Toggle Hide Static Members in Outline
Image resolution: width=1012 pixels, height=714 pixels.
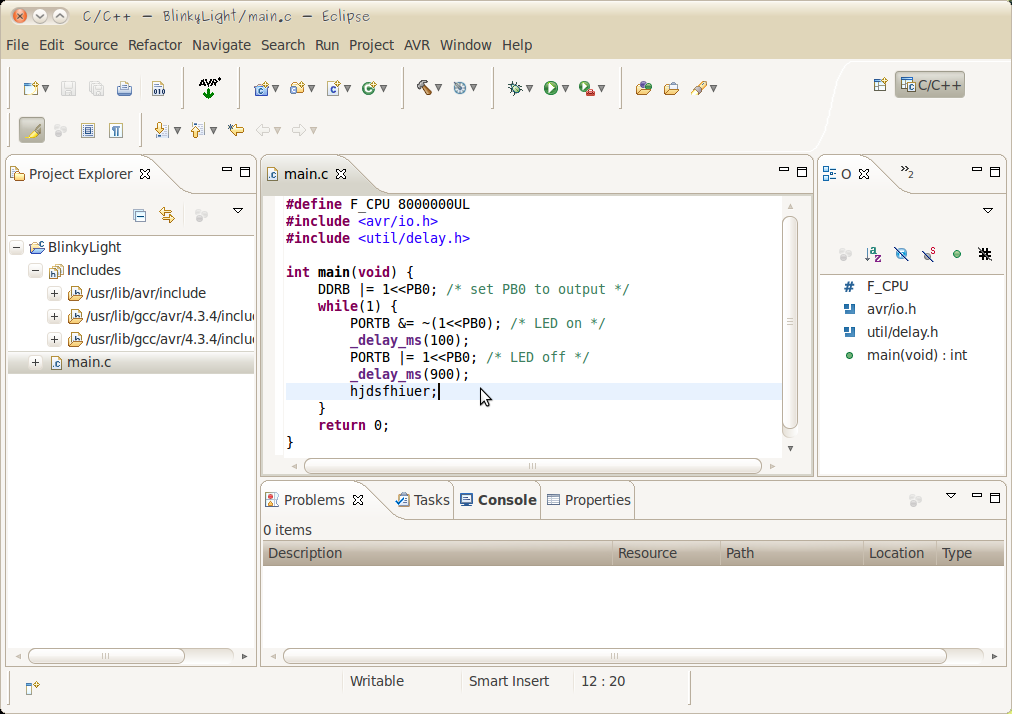[928, 254]
